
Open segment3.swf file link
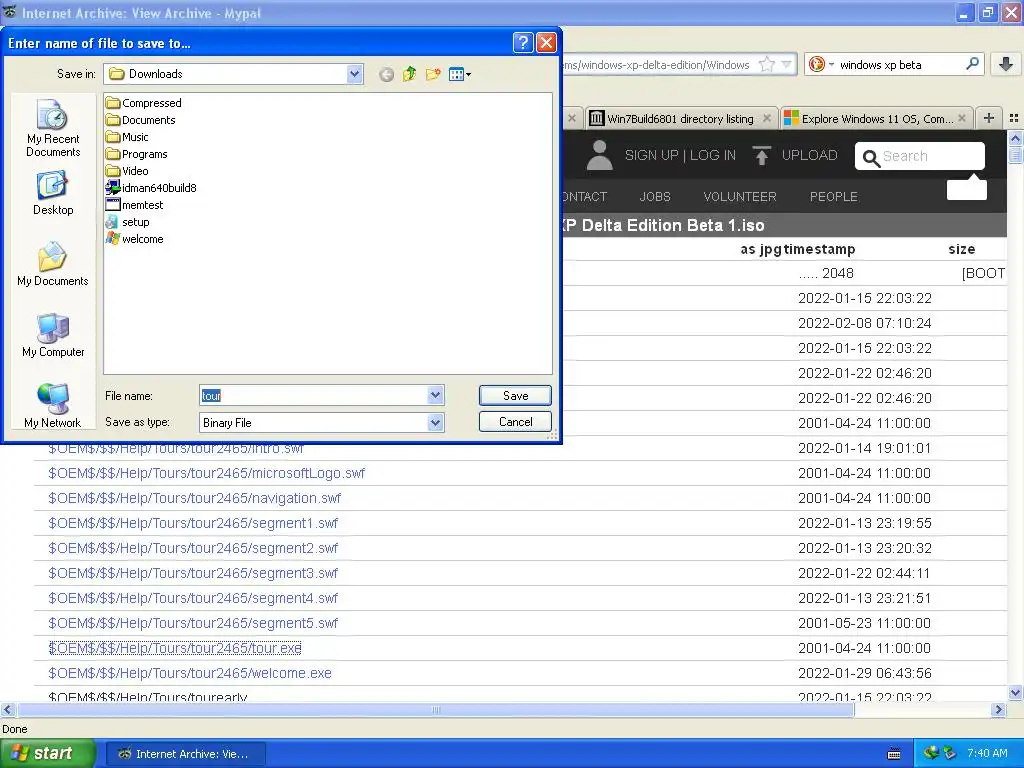tap(193, 573)
